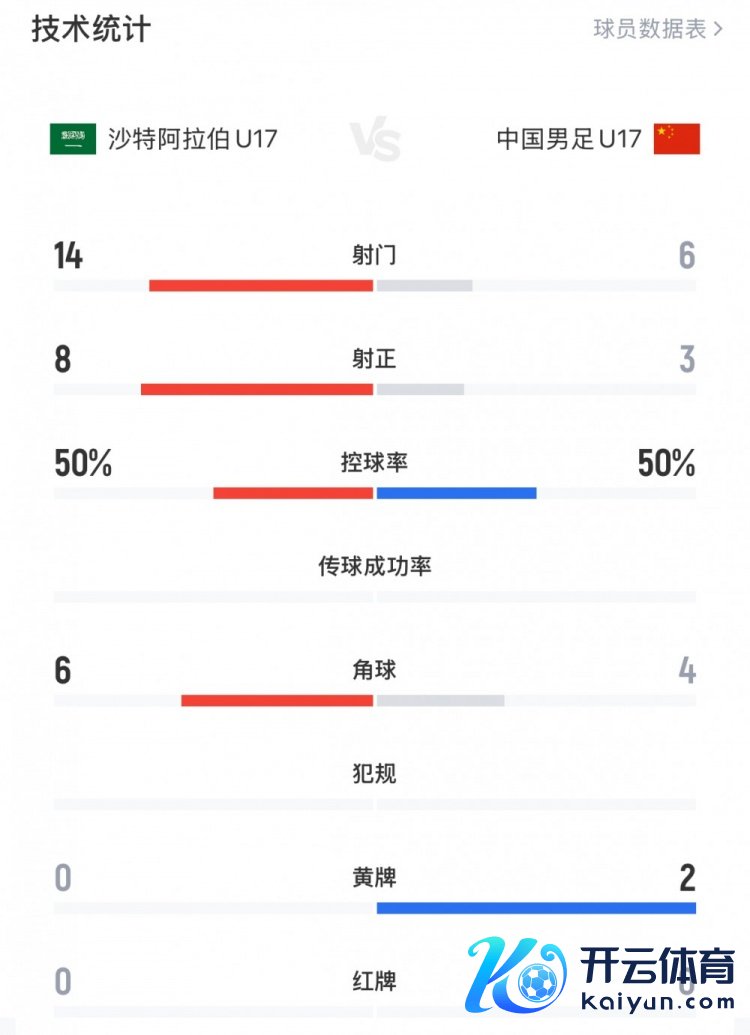Image resolution: width=750 pixels, height=1035 pixels.
Task: Click the 红牌 red card label
Action: (x=375, y=981)
